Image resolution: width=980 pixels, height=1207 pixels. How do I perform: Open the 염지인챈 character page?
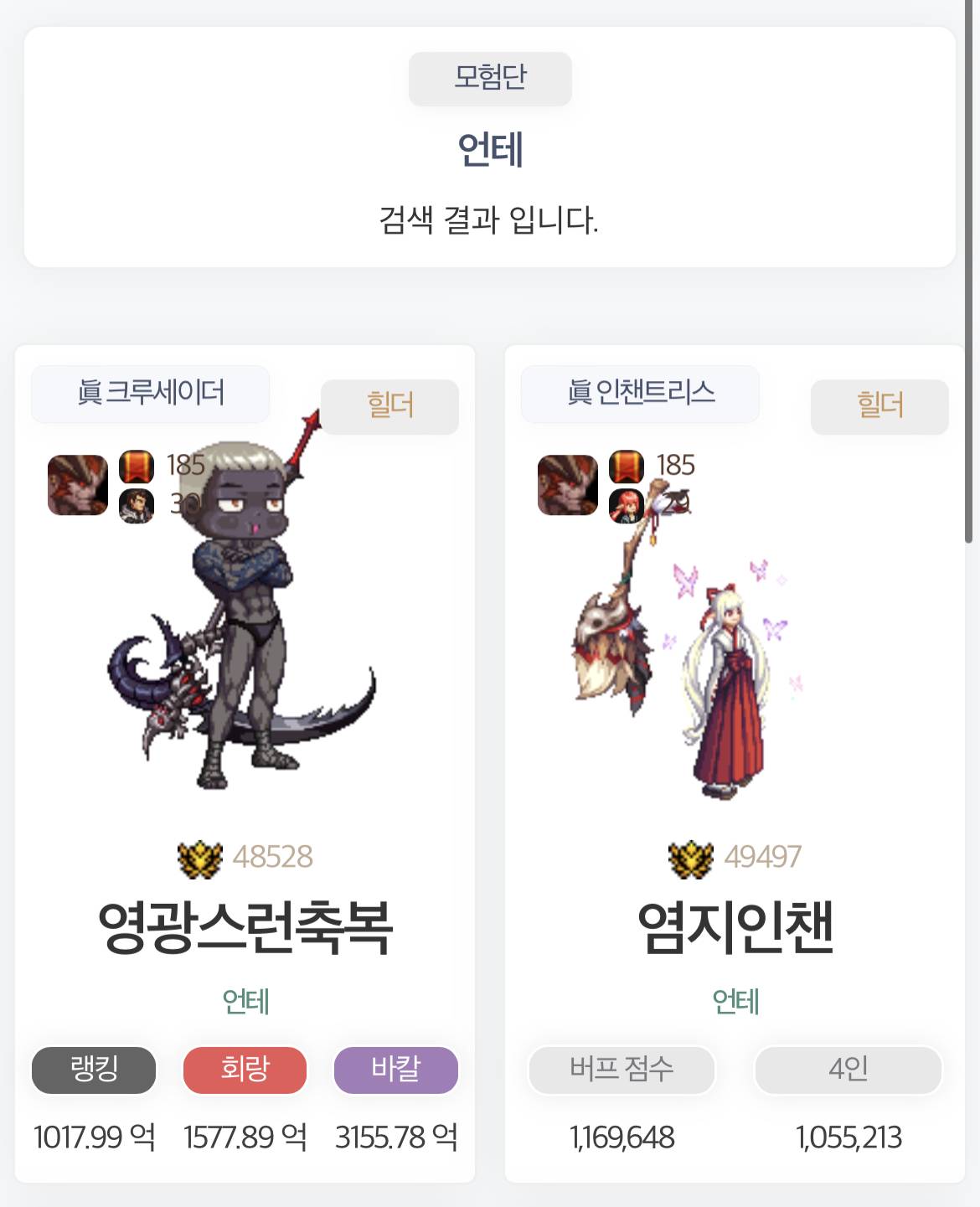735,928
